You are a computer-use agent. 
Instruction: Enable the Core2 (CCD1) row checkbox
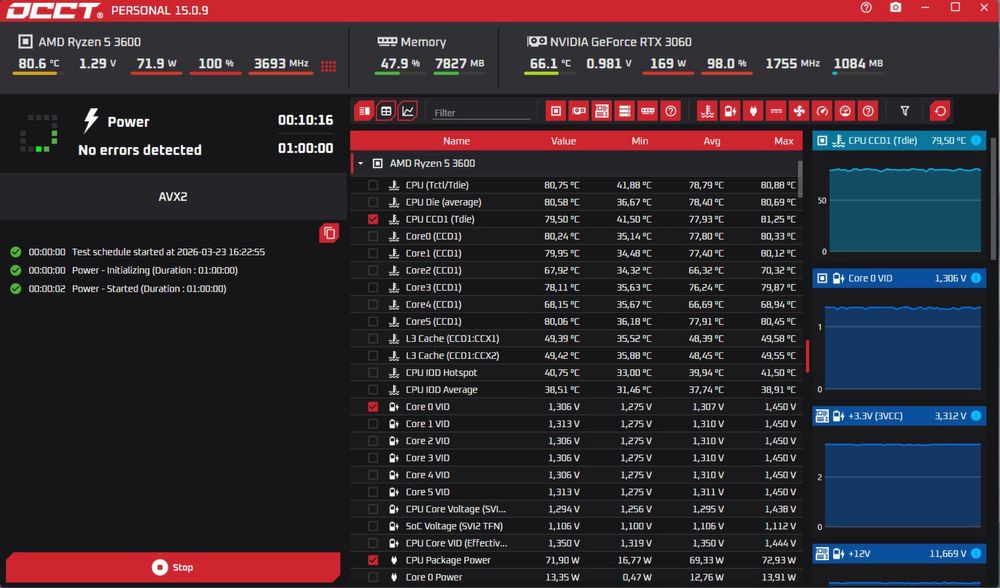pos(373,270)
